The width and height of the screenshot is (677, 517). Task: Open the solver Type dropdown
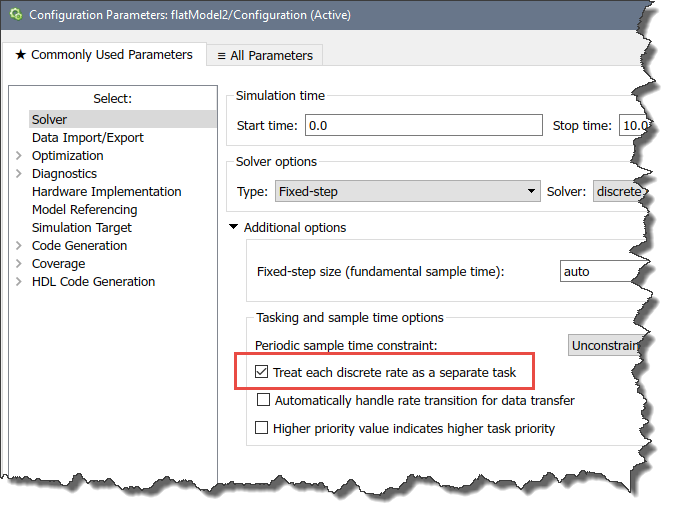pyautogui.click(x=406, y=191)
